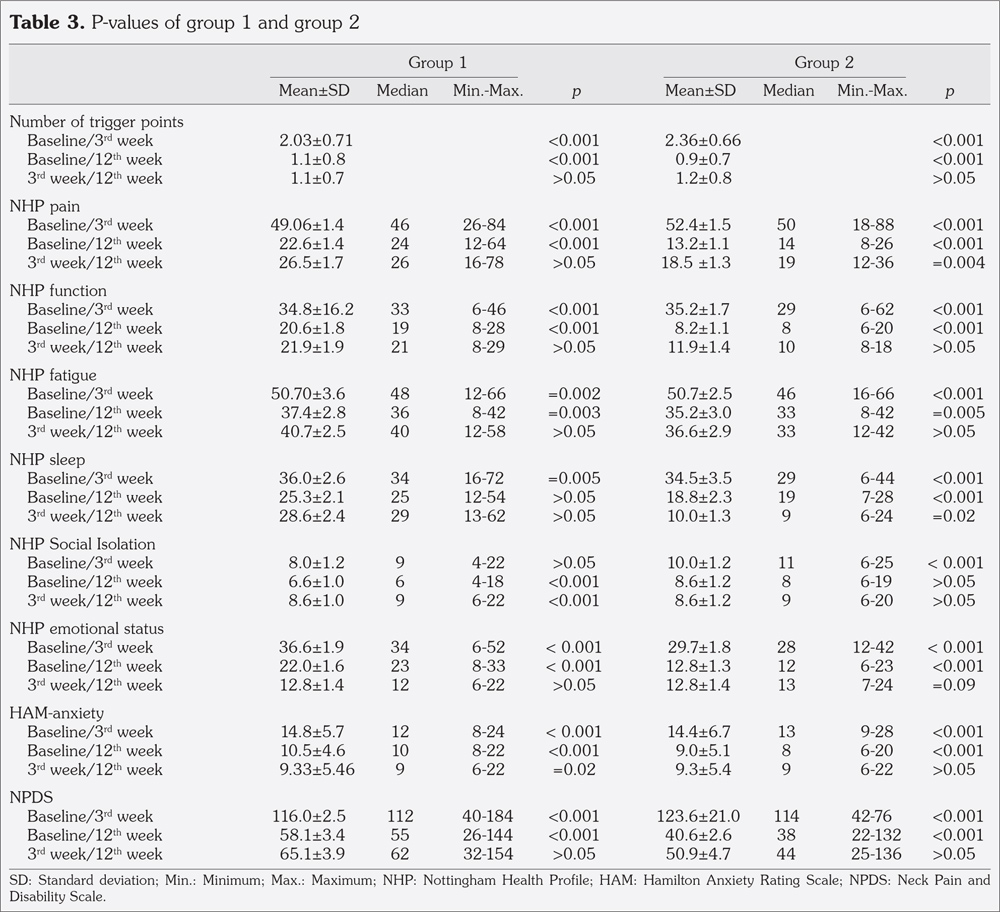Select the "Group 1" column header
The height and width of the screenshot is (912, 1000).
point(437,62)
